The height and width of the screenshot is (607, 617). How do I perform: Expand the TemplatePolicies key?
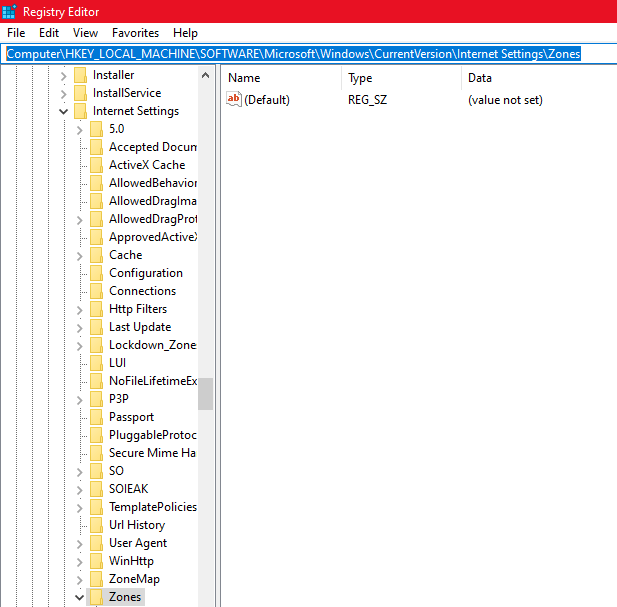click(80, 508)
